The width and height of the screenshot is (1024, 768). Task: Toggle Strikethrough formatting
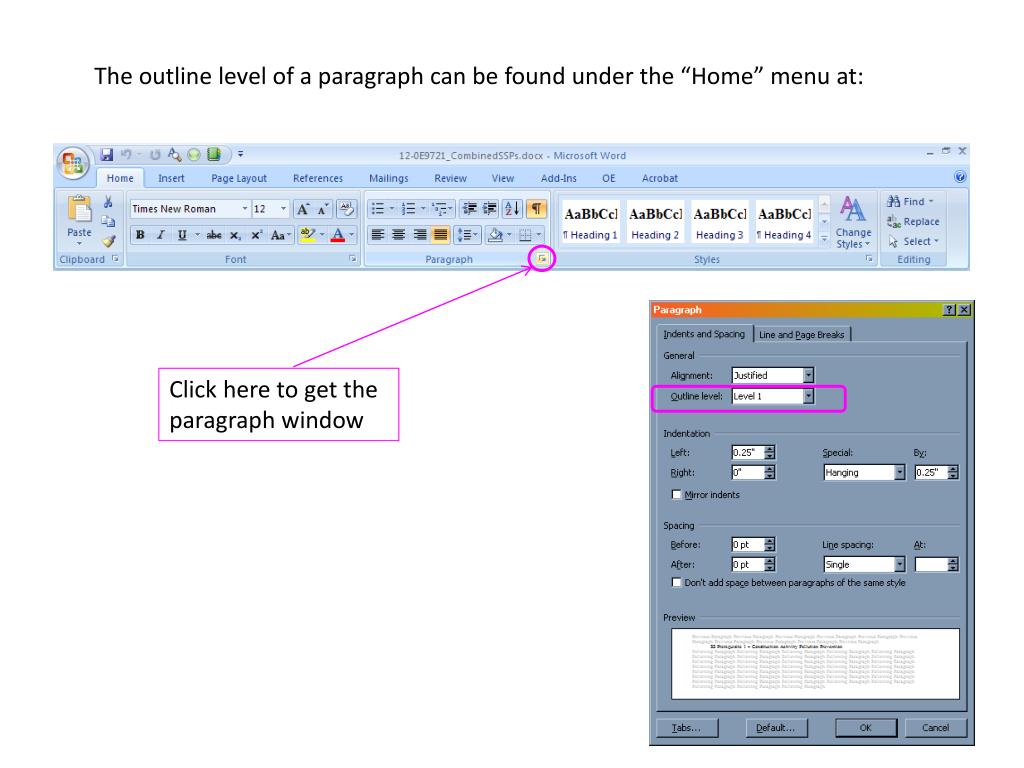[x=214, y=235]
